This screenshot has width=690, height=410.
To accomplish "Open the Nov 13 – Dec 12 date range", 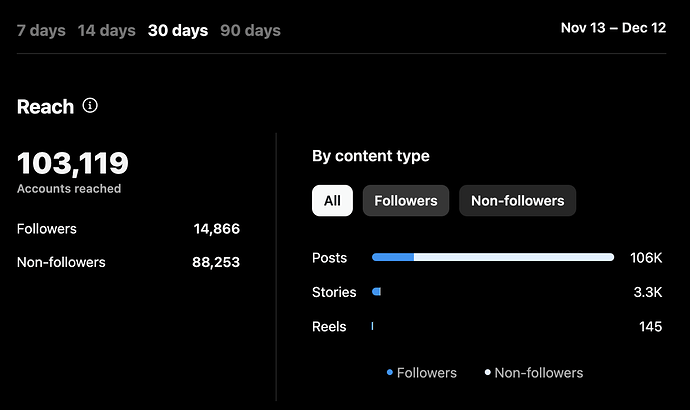I will (x=613, y=28).
